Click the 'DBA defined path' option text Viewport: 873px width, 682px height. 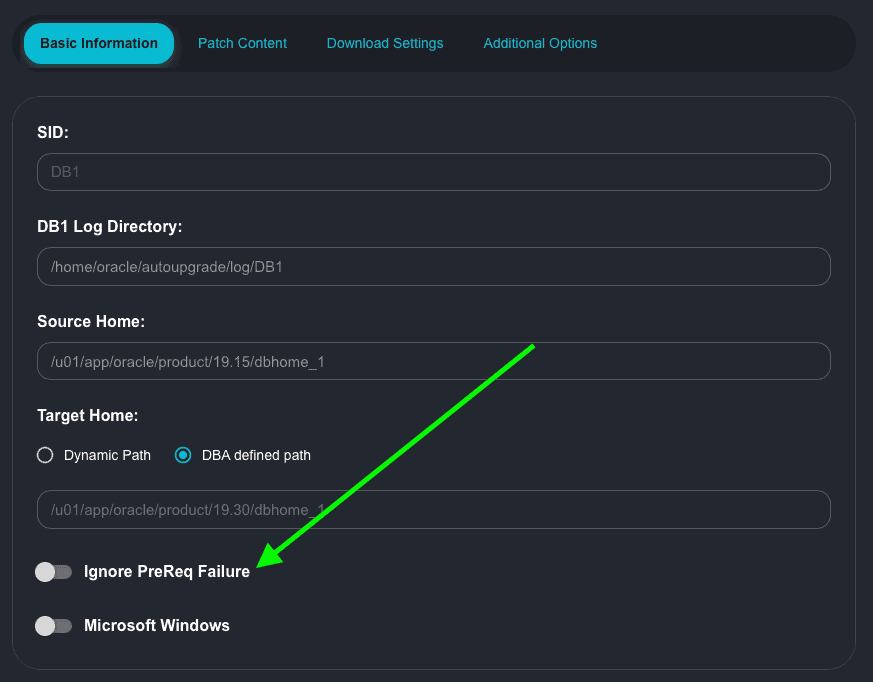pos(256,455)
